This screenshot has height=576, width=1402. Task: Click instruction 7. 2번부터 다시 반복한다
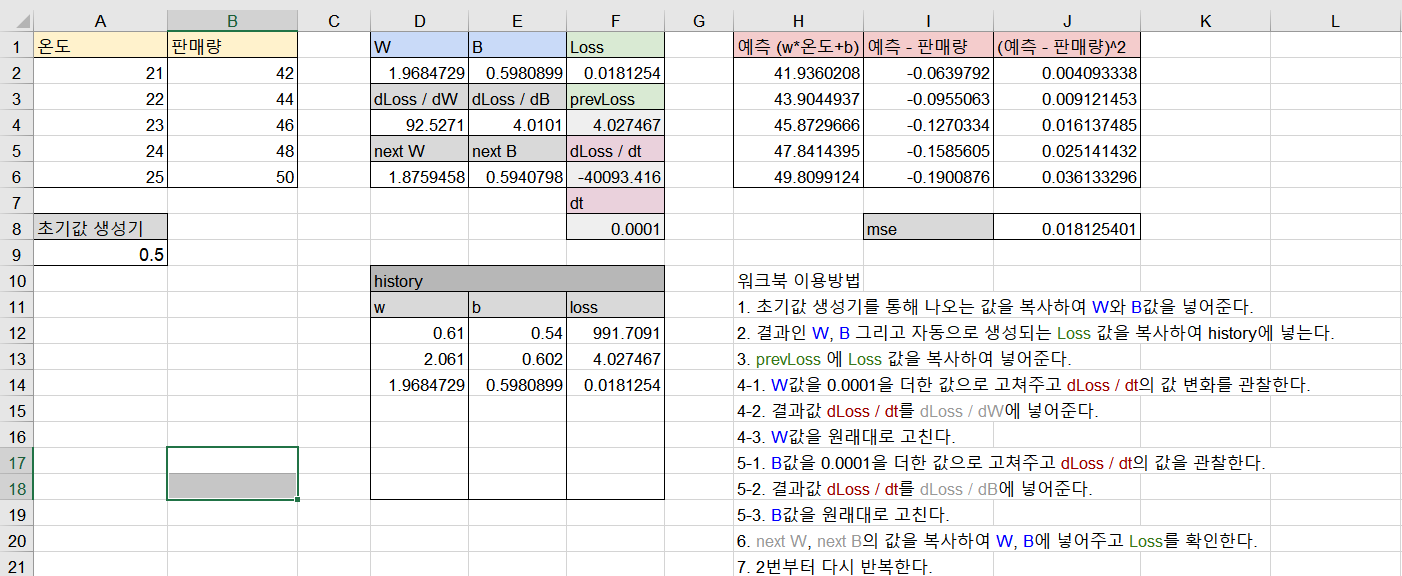click(x=833, y=566)
